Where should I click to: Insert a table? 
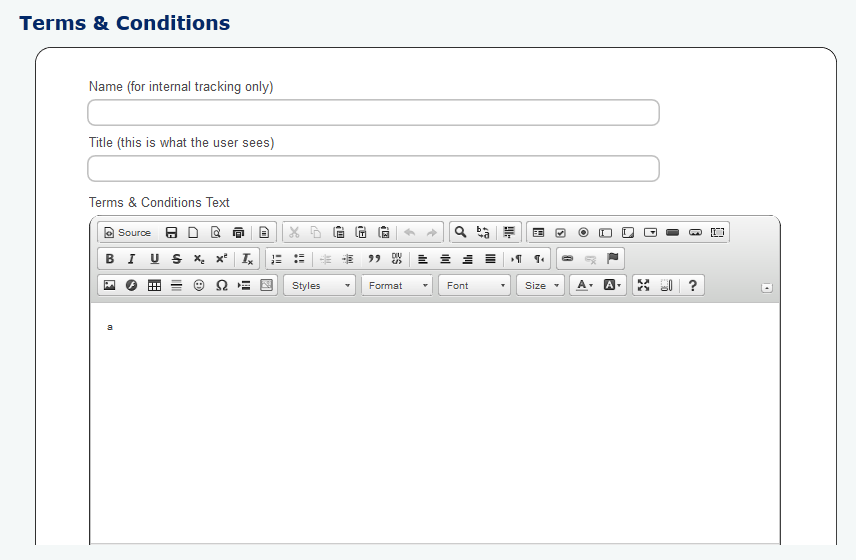154,285
